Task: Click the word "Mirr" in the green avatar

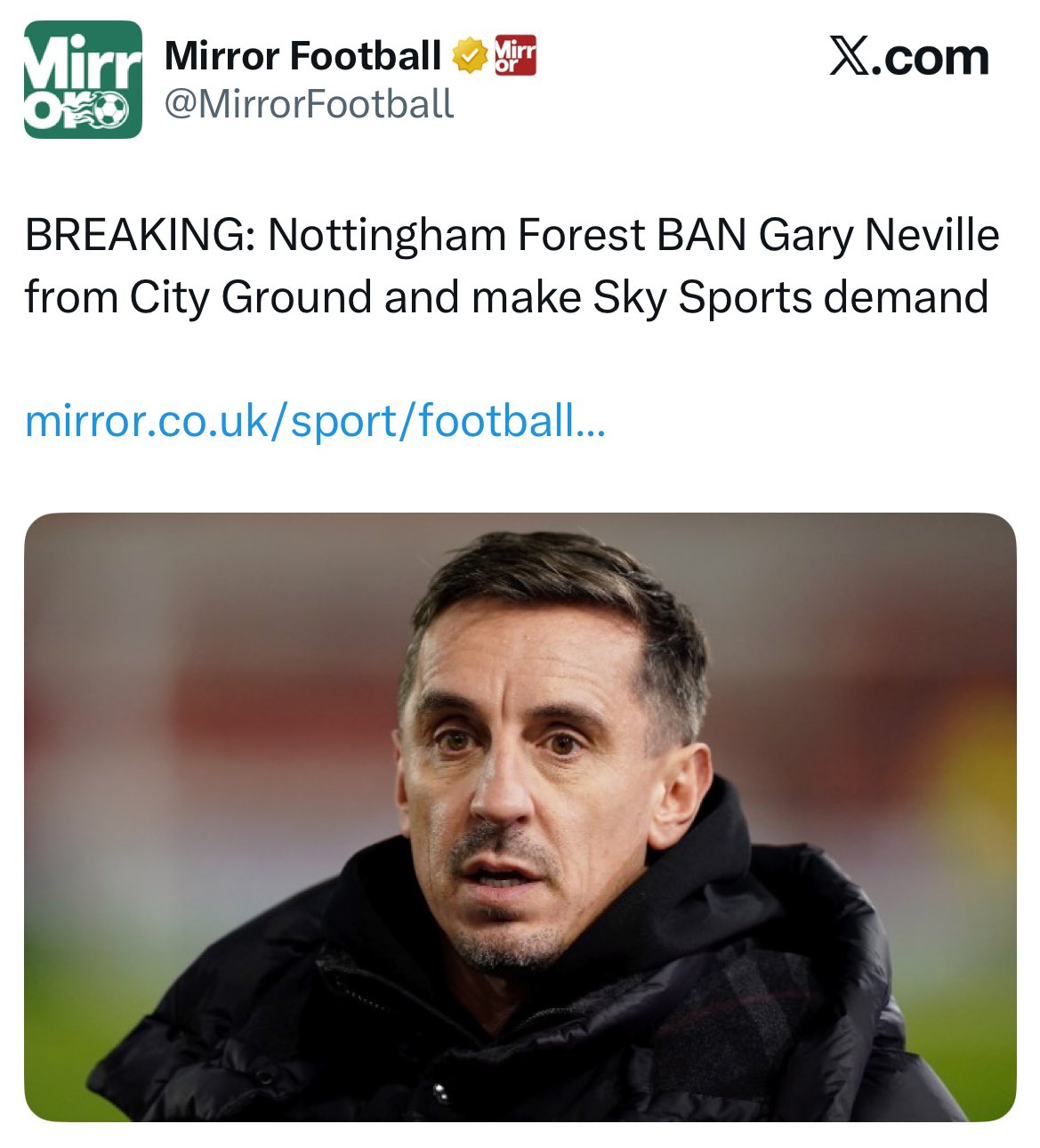Action: (x=85, y=62)
